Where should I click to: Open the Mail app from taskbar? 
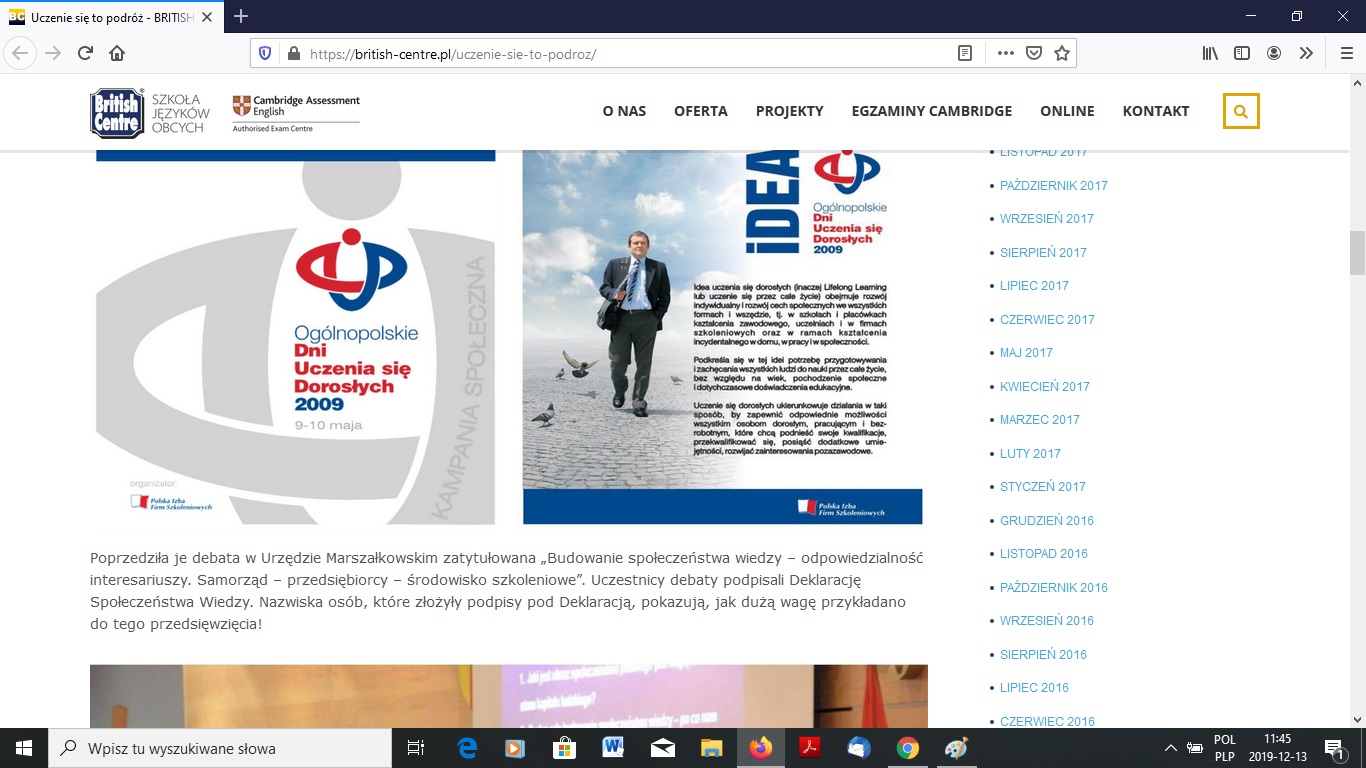[x=662, y=748]
